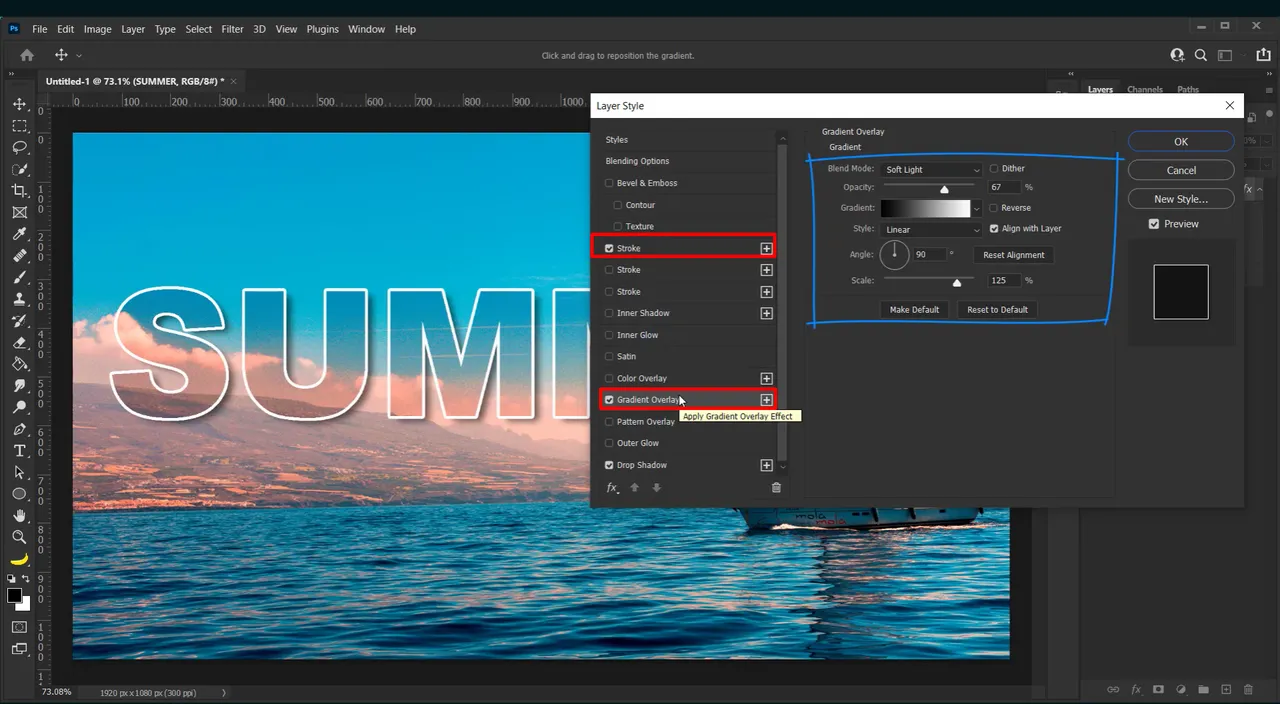Image resolution: width=1280 pixels, height=704 pixels.
Task: Click the search icon in options bar
Action: [x=1200, y=56]
